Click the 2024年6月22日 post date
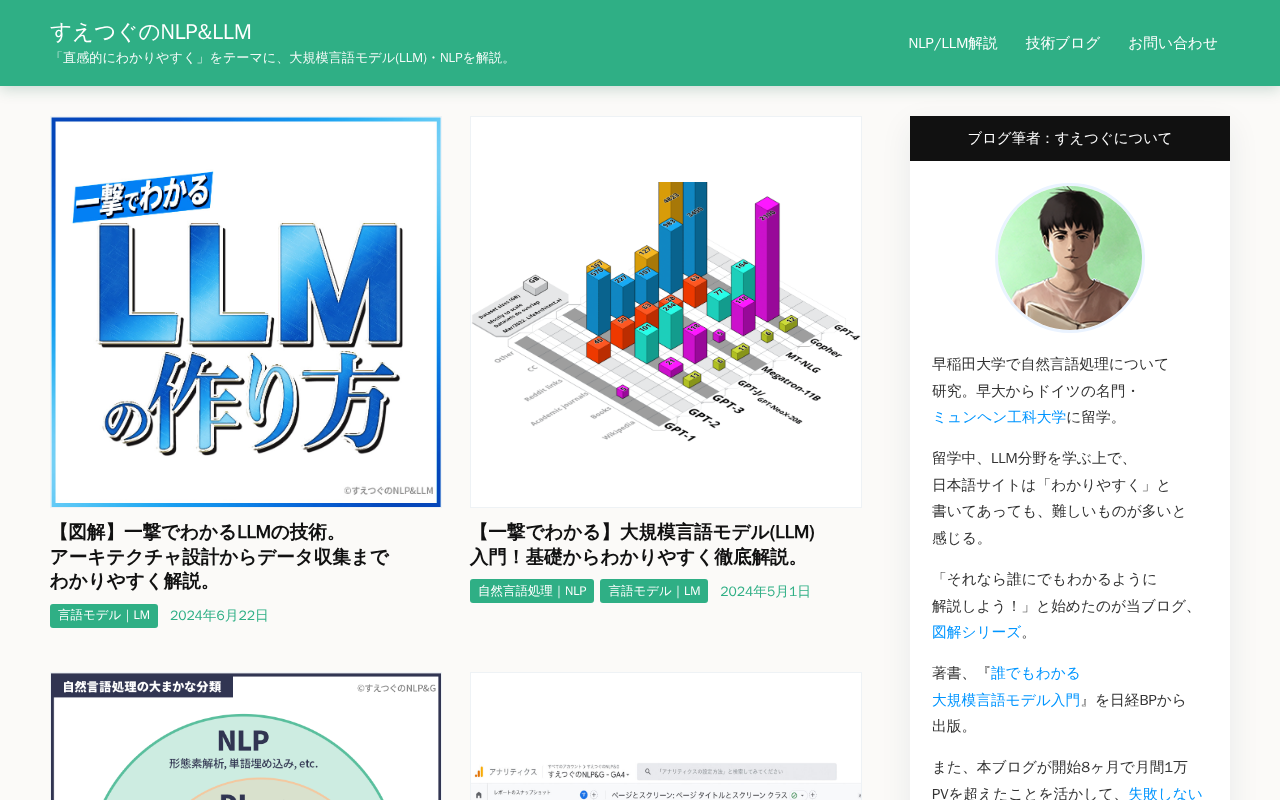1280x800 pixels. point(219,616)
